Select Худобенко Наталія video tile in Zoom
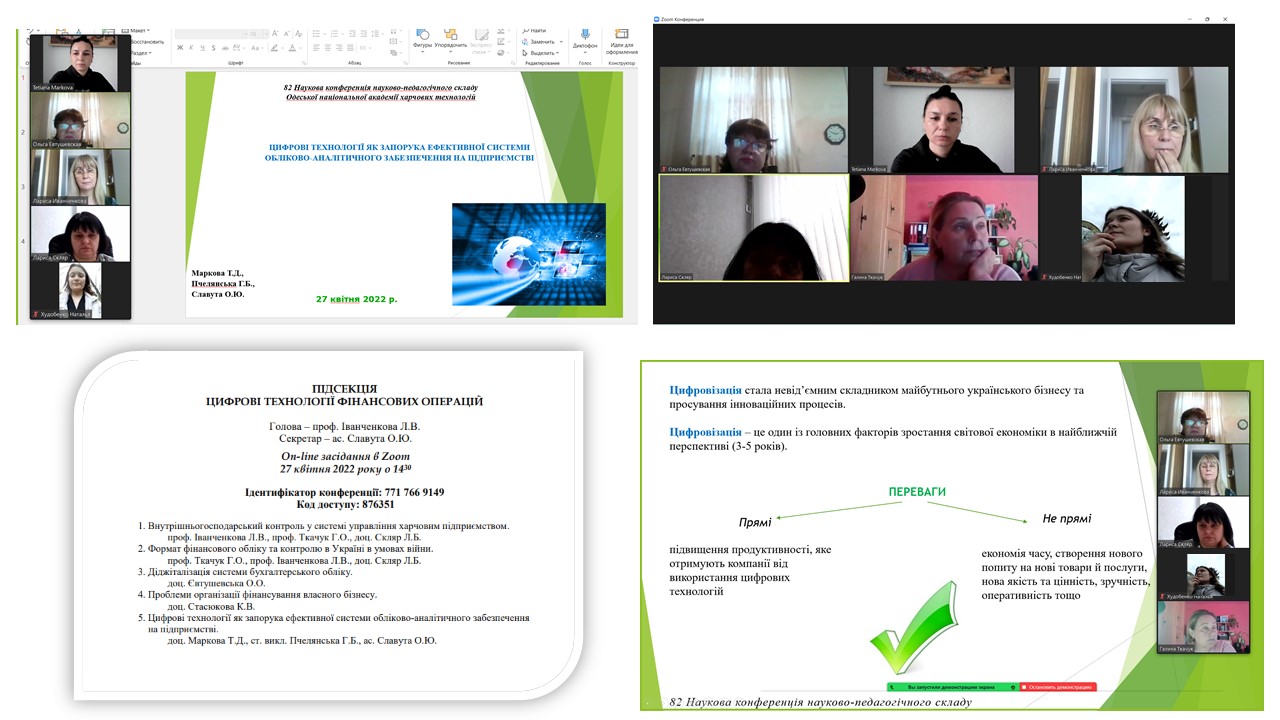Image resolution: width=1280 pixels, height=720 pixels. 1134,228
